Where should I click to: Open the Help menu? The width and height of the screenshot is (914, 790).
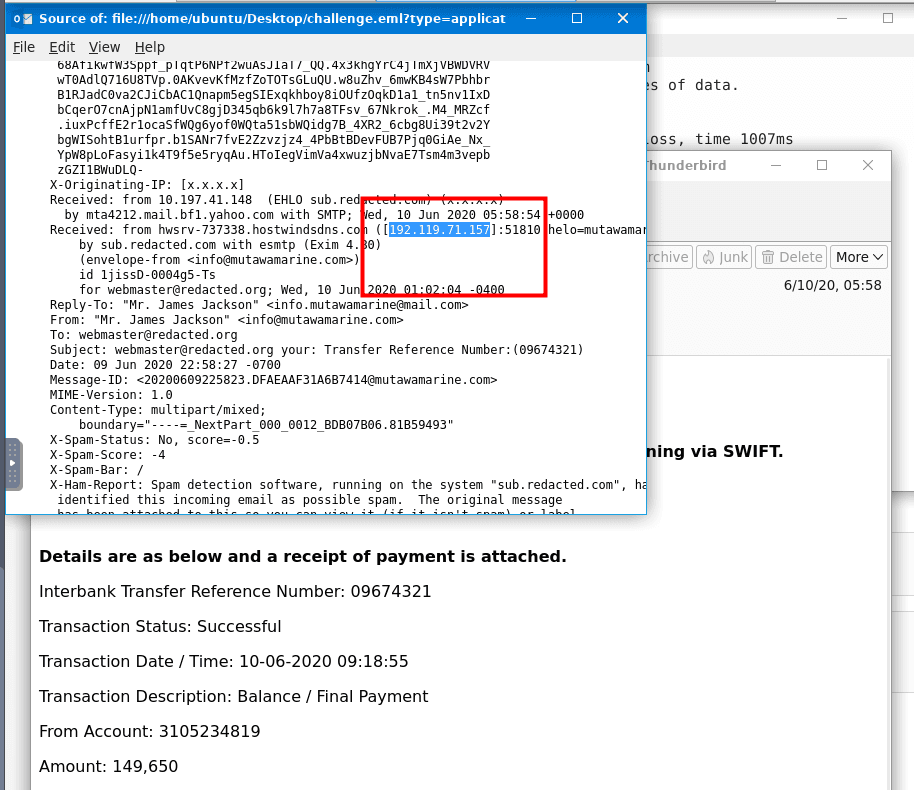point(150,47)
